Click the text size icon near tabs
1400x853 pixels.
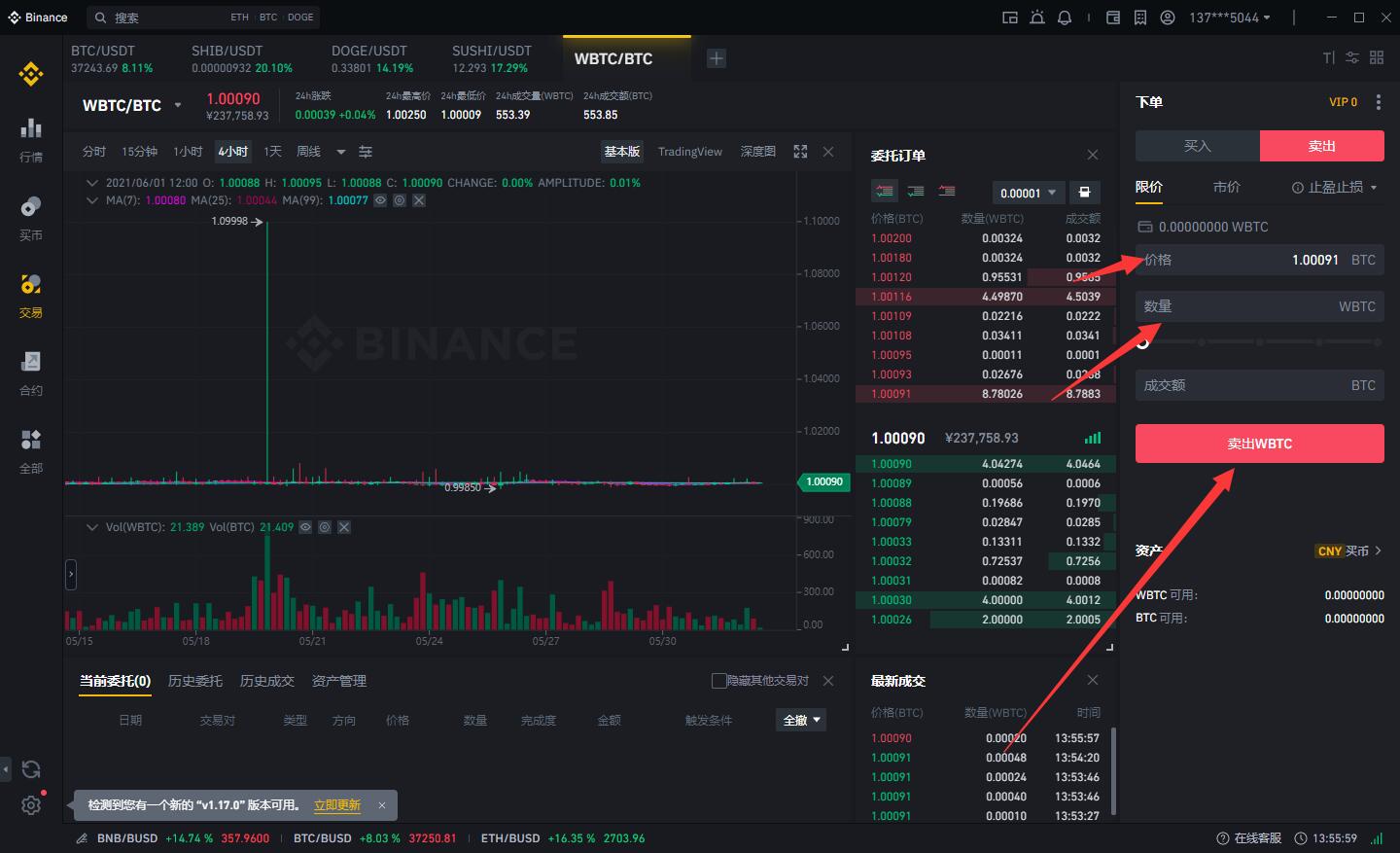click(1329, 58)
